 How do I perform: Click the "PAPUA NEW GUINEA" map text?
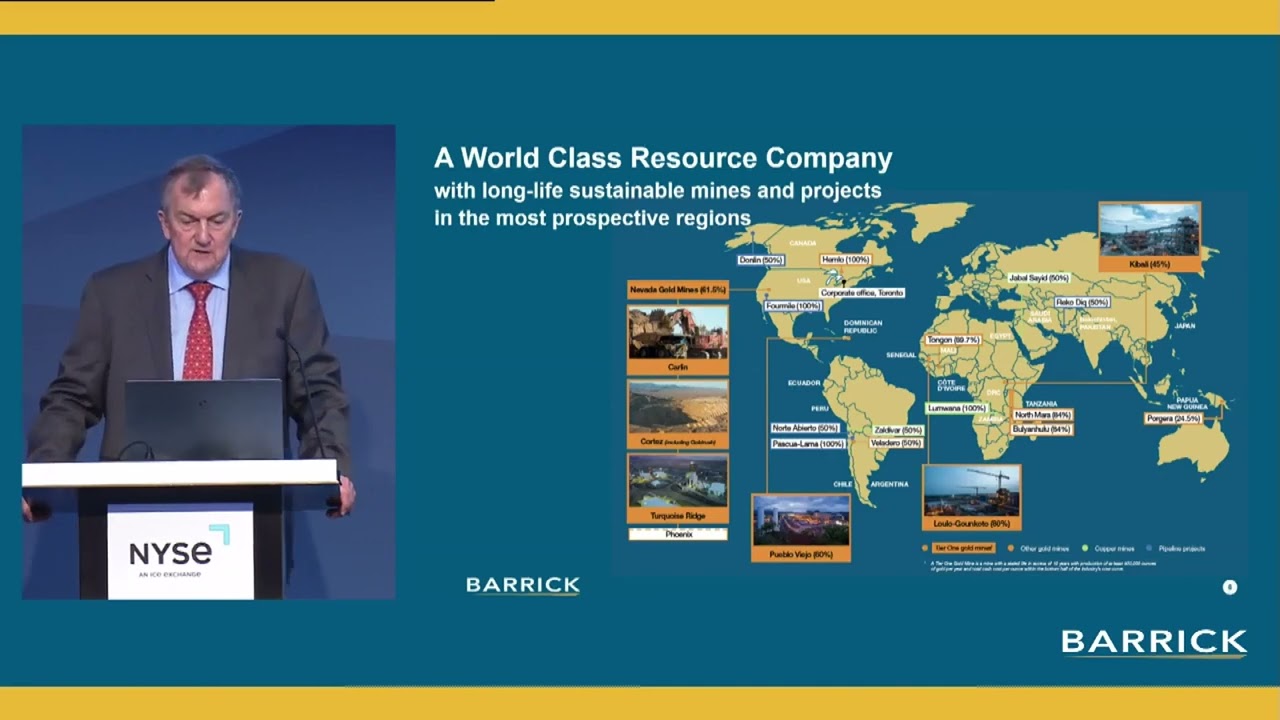click(1187, 403)
